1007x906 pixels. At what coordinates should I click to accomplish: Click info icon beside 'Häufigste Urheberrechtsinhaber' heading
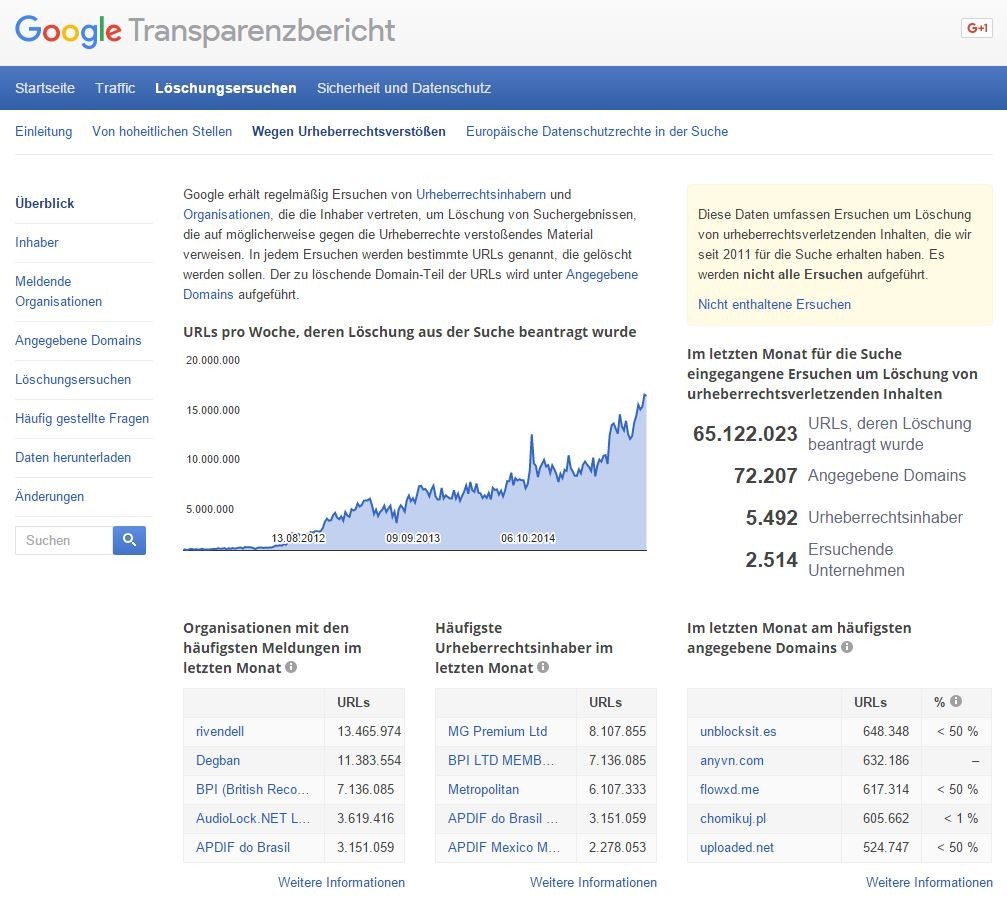pos(543,667)
